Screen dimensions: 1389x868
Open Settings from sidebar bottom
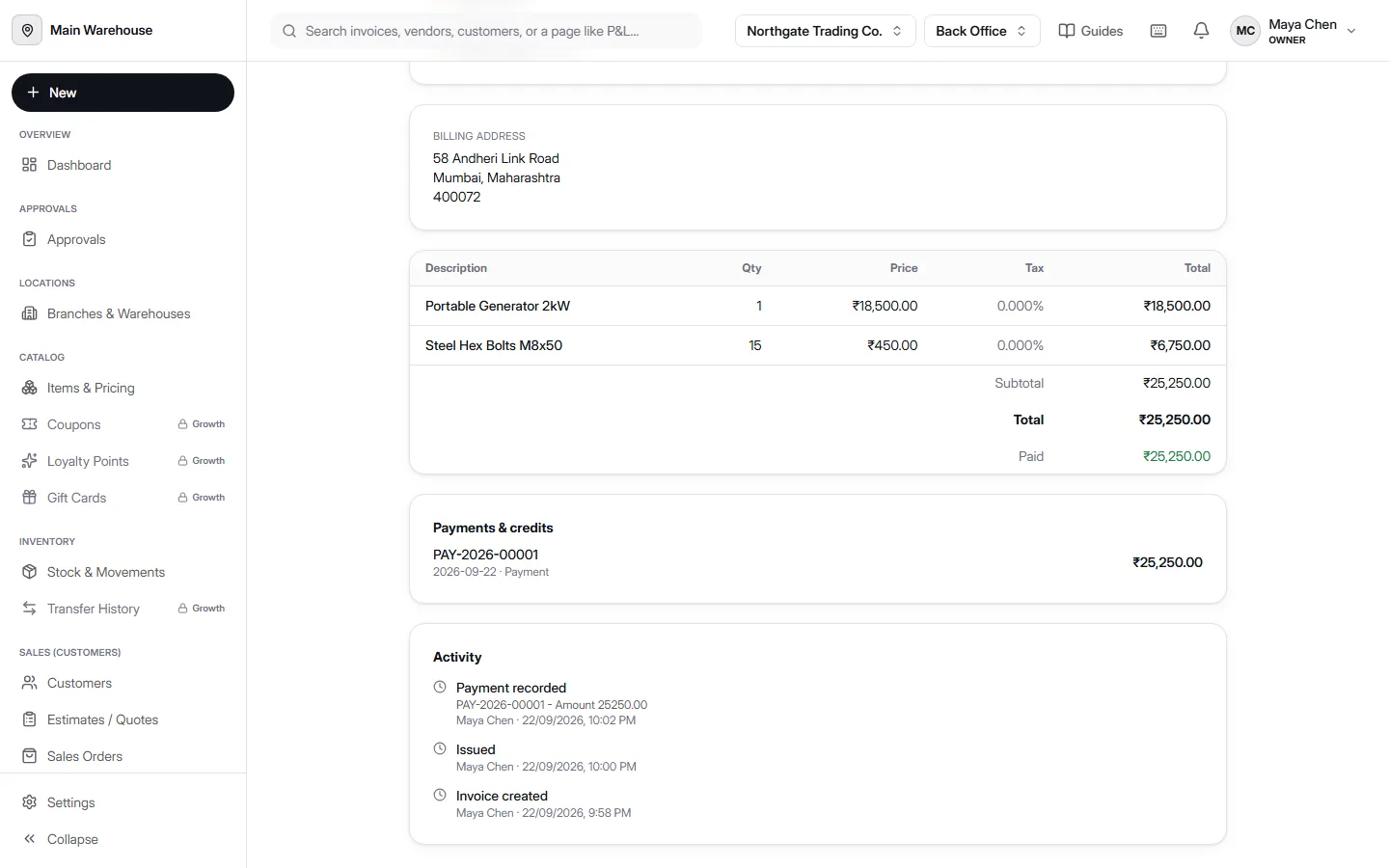click(x=123, y=802)
